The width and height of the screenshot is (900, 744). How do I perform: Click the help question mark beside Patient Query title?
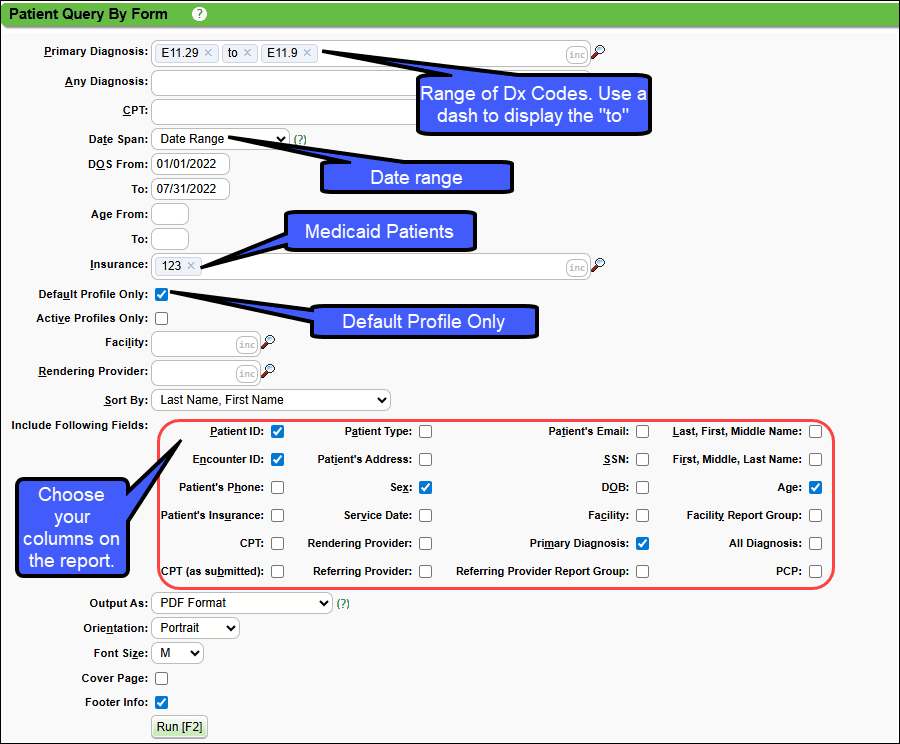pyautogui.click(x=199, y=14)
